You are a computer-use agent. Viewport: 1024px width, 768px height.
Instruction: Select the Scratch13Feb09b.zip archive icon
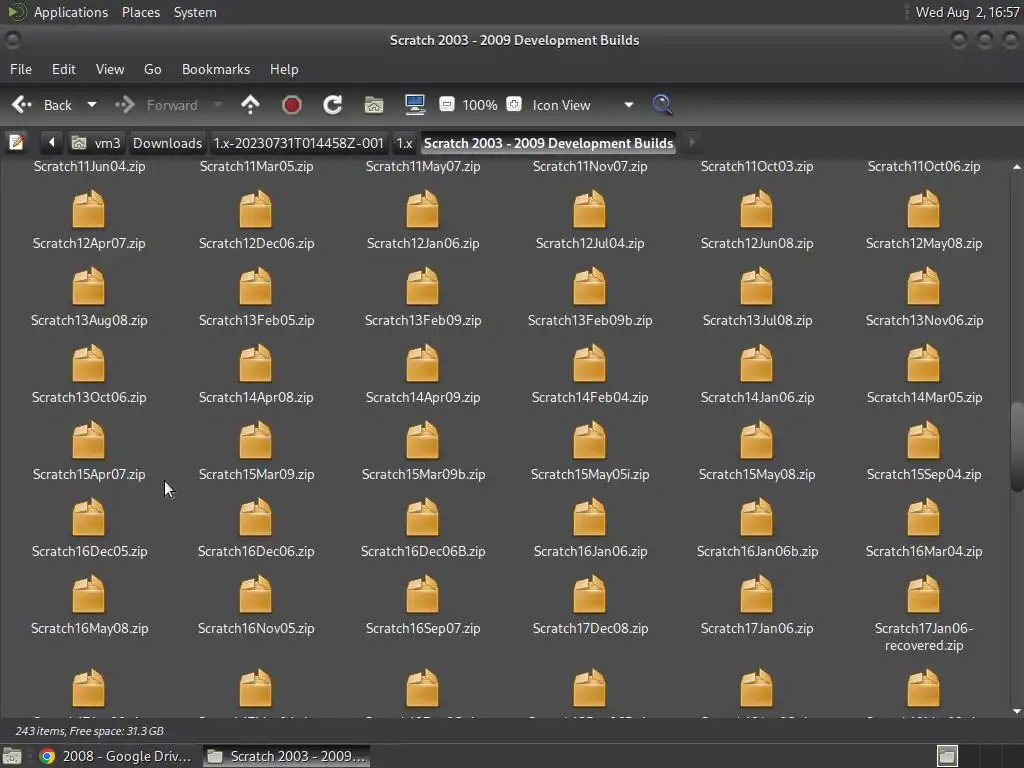pos(590,286)
